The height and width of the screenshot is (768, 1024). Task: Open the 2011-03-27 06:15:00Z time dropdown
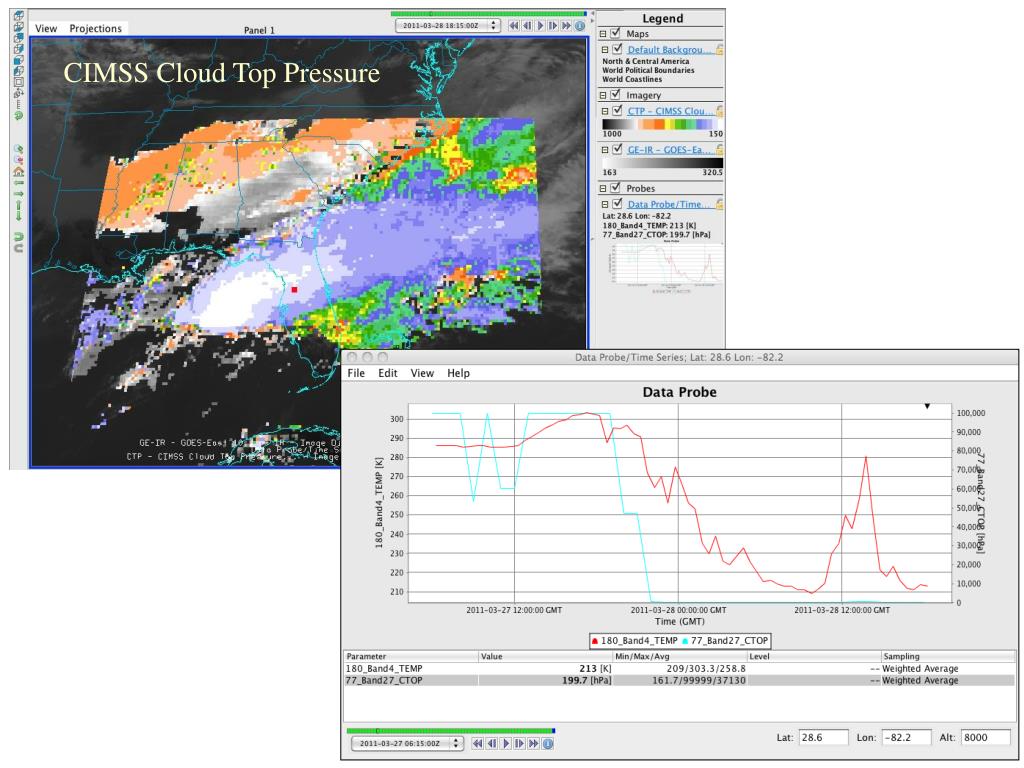tap(408, 743)
